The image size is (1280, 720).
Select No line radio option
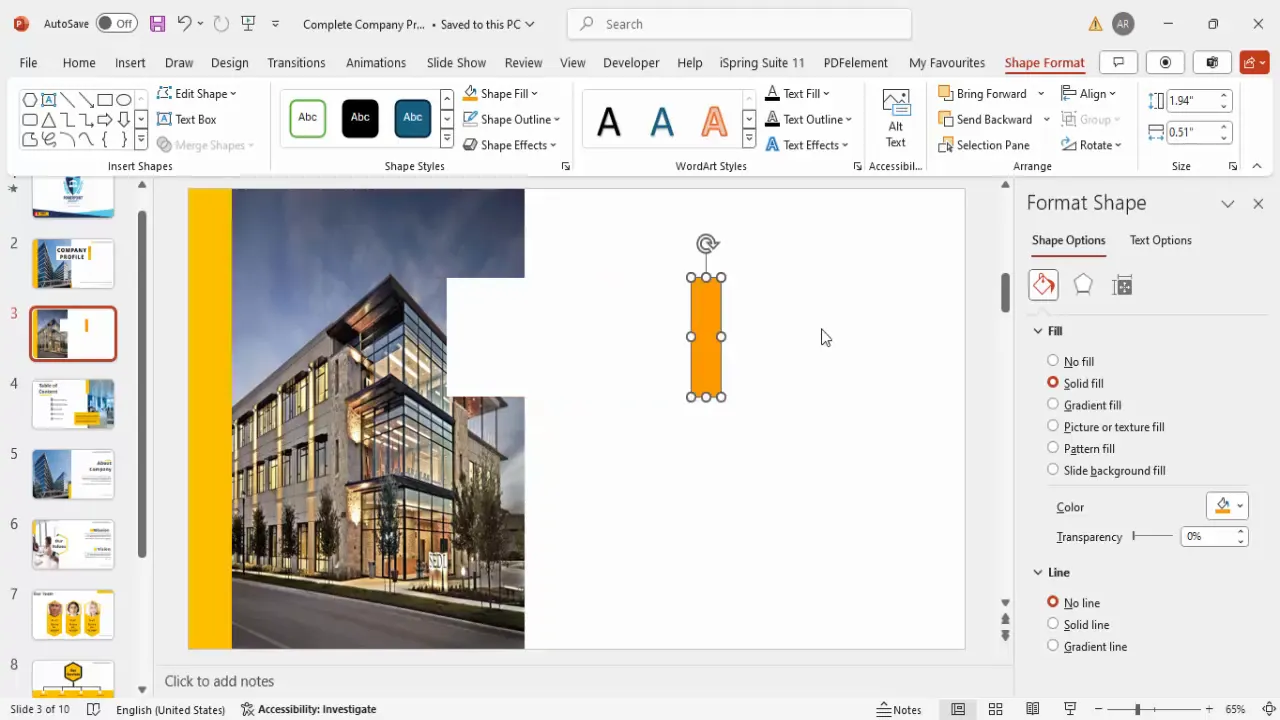pos(1053,602)
